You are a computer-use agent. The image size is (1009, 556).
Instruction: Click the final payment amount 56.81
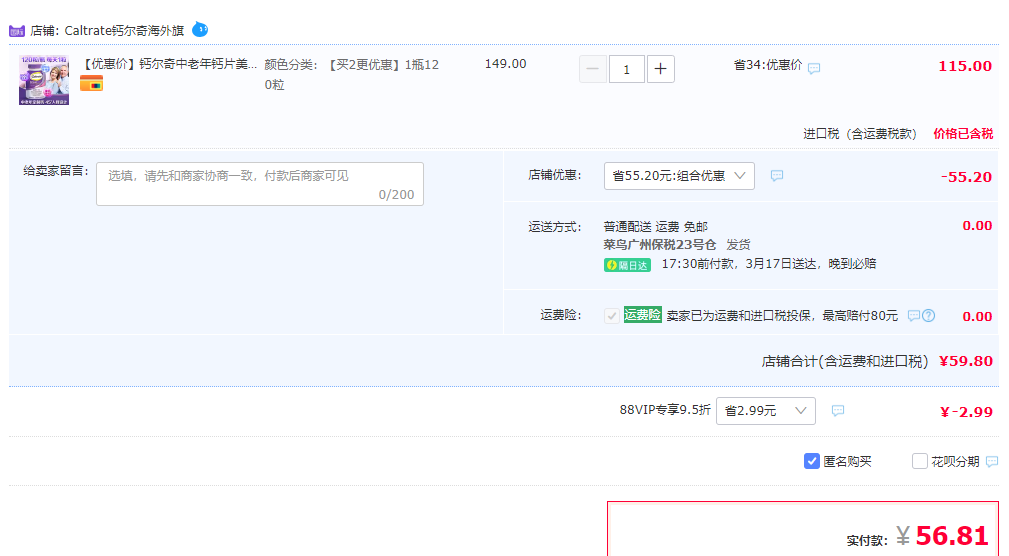(x=952, y=535)
